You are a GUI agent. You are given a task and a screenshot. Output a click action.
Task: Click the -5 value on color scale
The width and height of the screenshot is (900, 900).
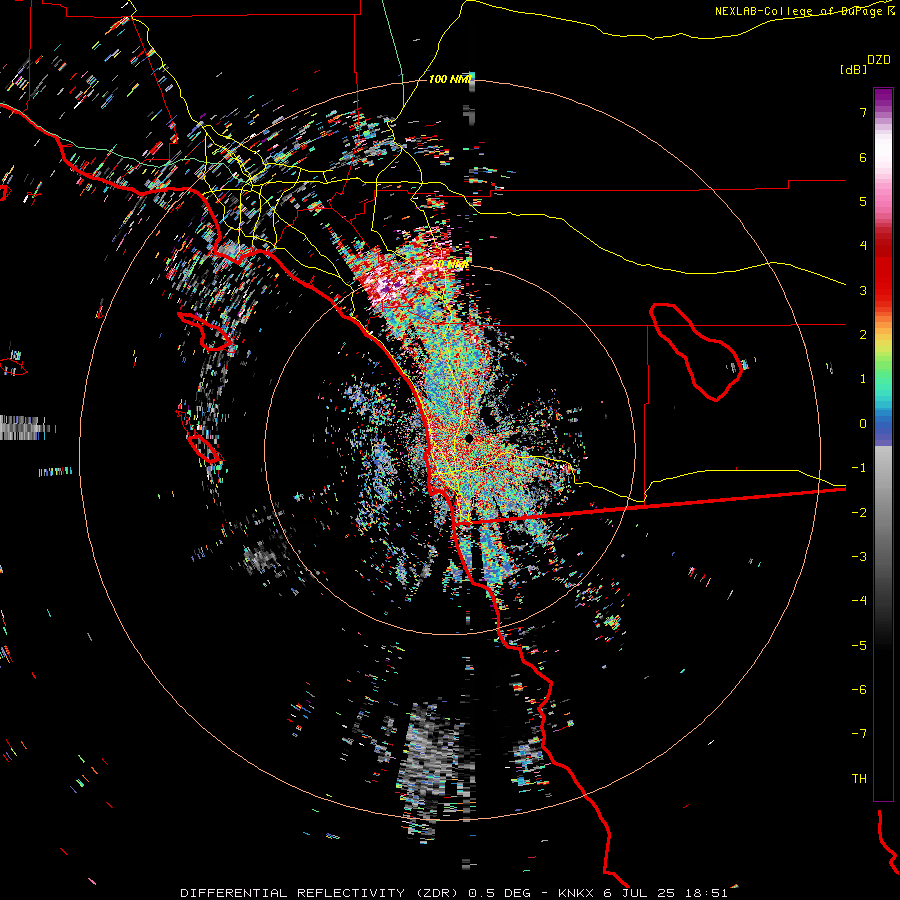(x=859, y=646)
